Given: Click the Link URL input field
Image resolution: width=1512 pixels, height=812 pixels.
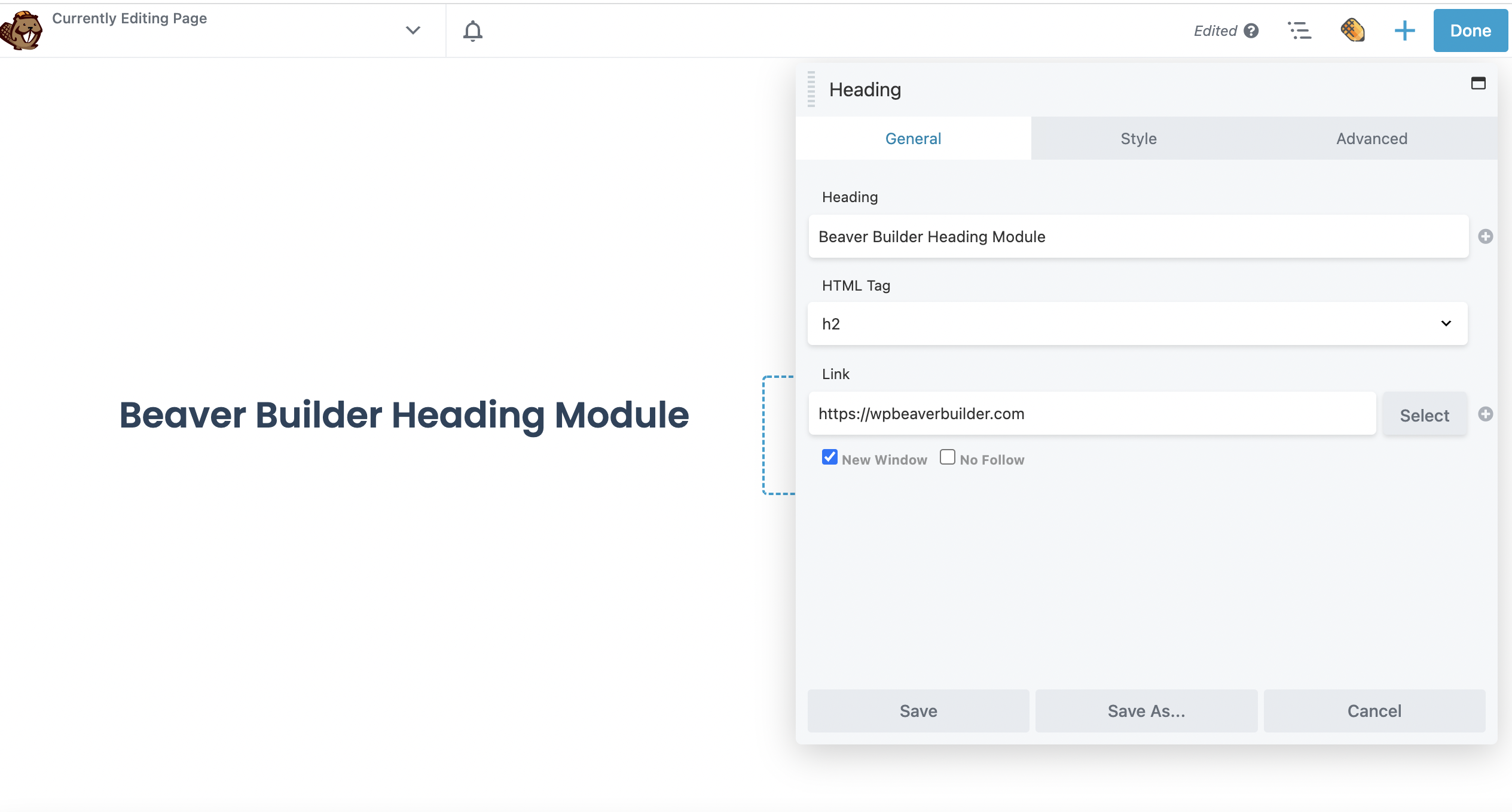Looking at the screenshot, I should pyautogui.click(x=1092, y=414).
